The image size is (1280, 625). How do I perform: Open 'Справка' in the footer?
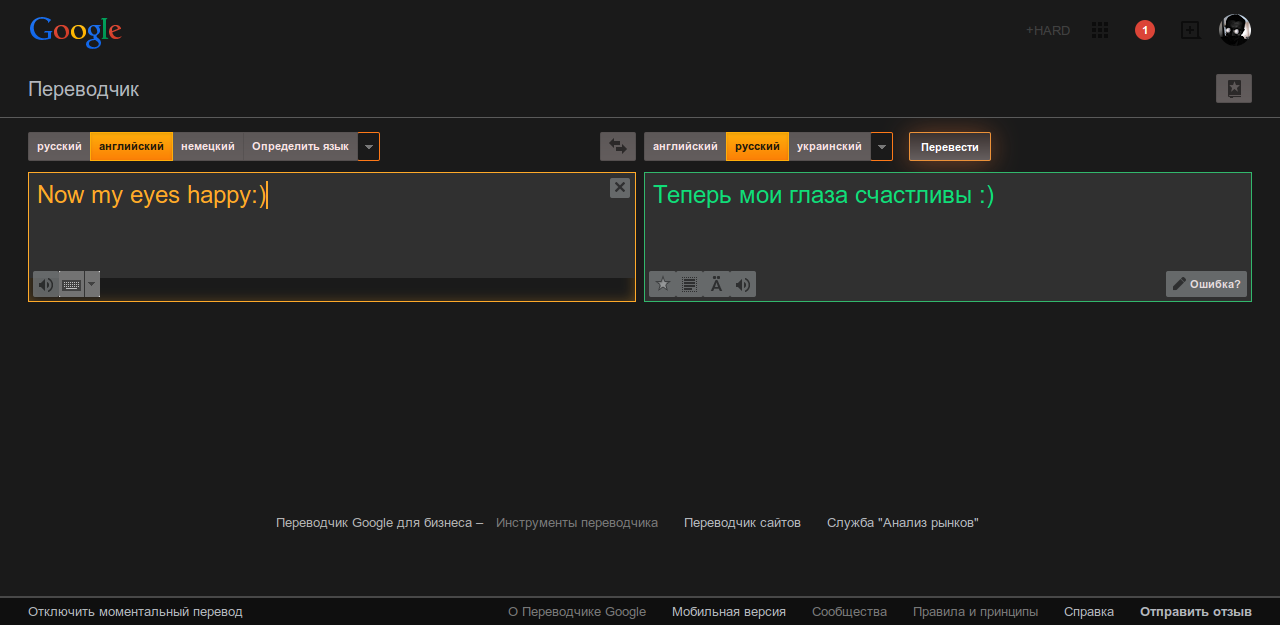pyautogui.click(x=1089, y=611)
